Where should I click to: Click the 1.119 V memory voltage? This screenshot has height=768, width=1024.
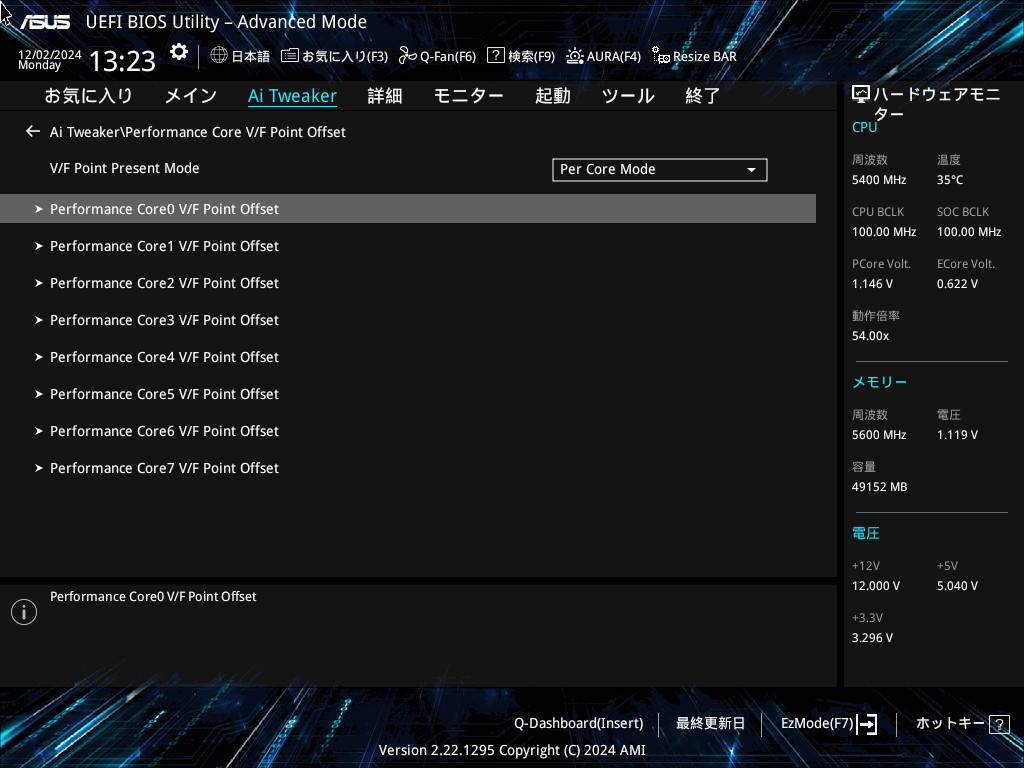coord(957,435)
